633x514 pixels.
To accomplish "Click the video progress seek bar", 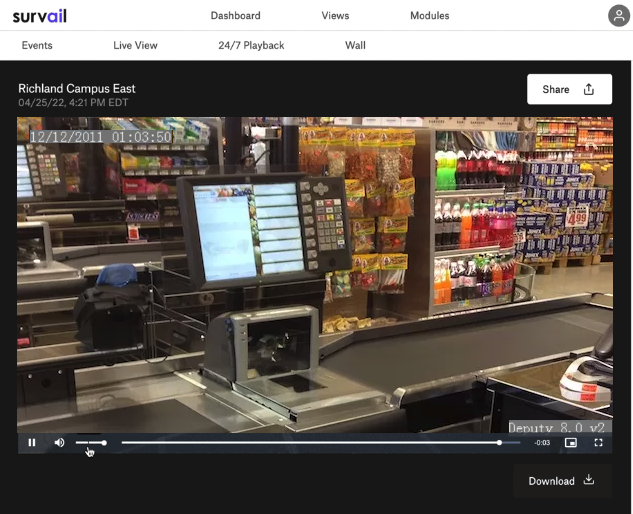I will (310, 442).
